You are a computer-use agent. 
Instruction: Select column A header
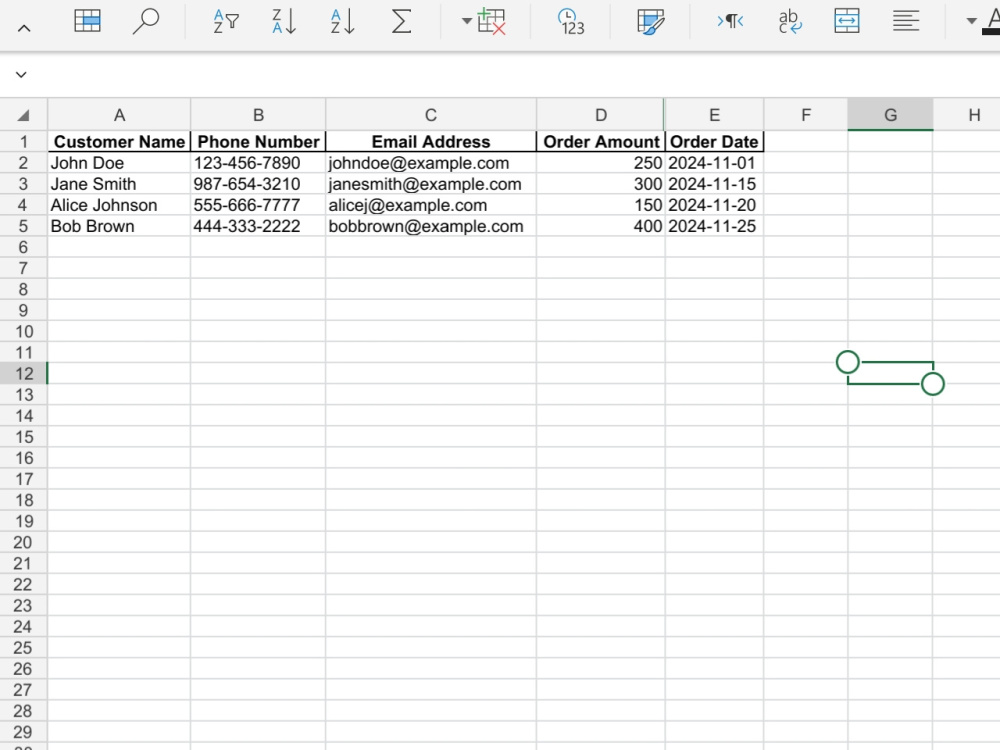point(119,115)
